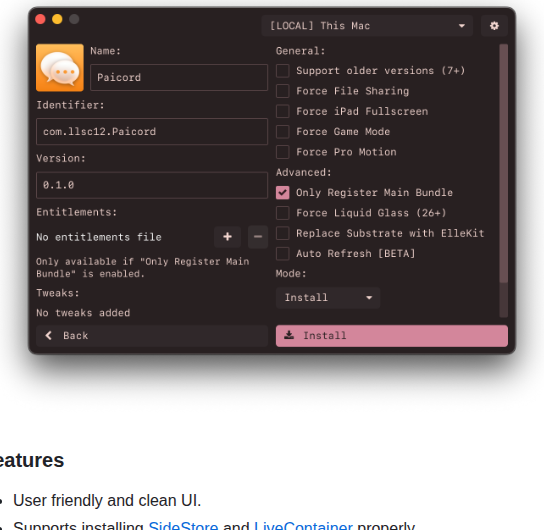Image resolution: width=544 pixels, height=530 pixels.
Task: Toggle Force Pro Motion checkbox
Action: tap(283, 152)
